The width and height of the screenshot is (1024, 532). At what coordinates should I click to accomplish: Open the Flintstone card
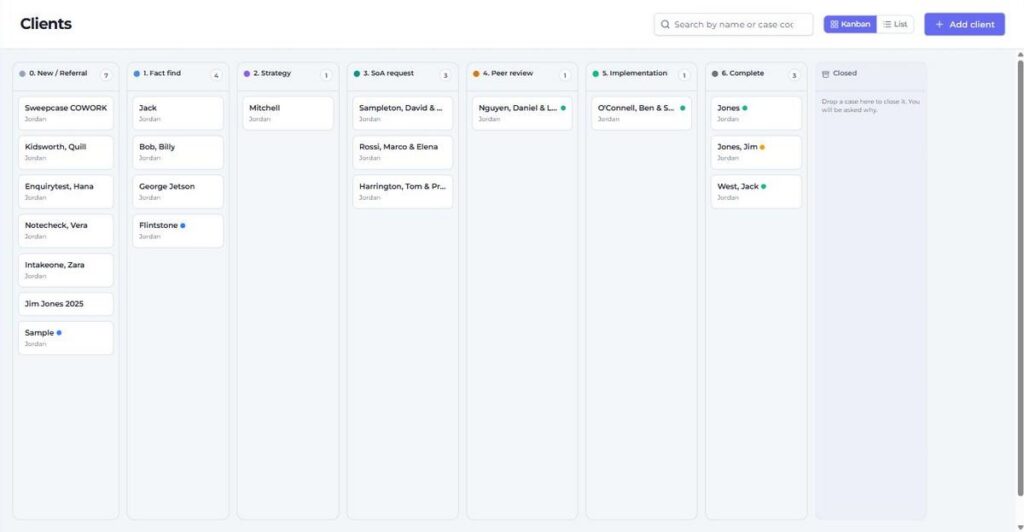pyautogui.click(x=178, y=230)
